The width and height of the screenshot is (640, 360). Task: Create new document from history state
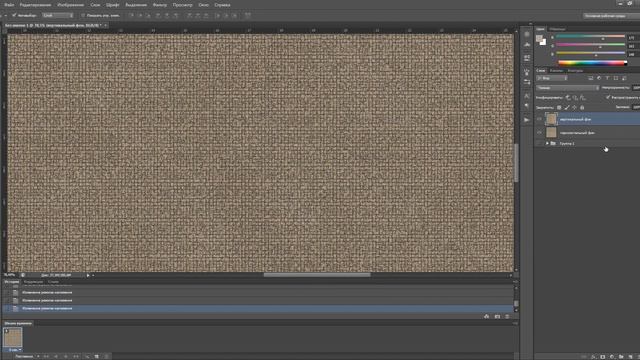[486, 316]
